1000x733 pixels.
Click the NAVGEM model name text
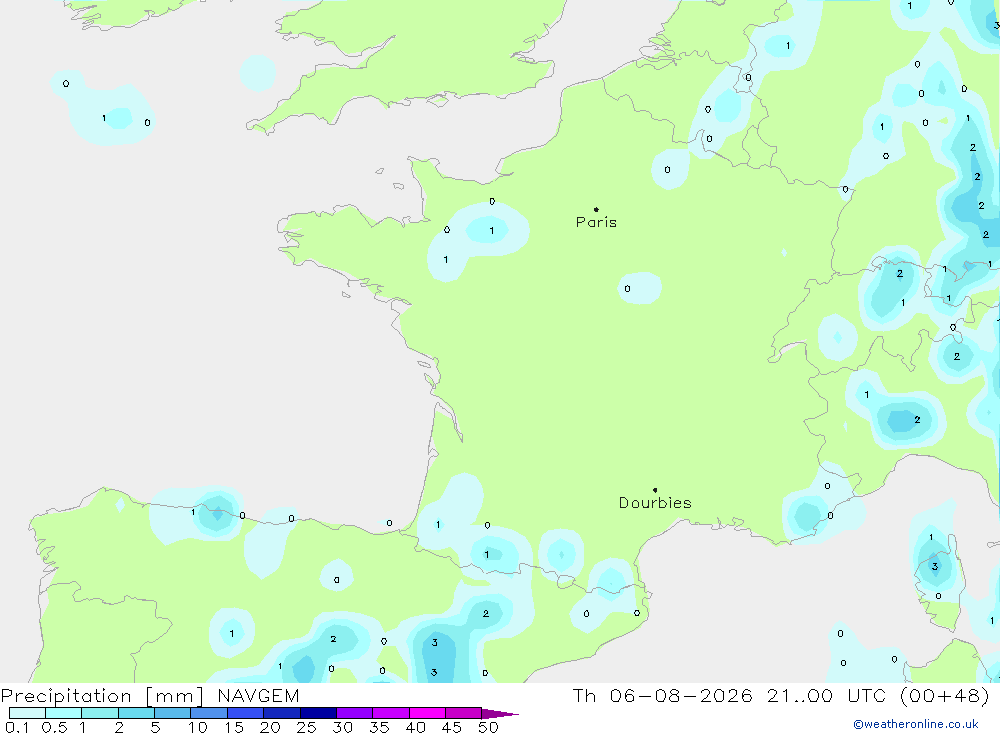pos(258,696)
